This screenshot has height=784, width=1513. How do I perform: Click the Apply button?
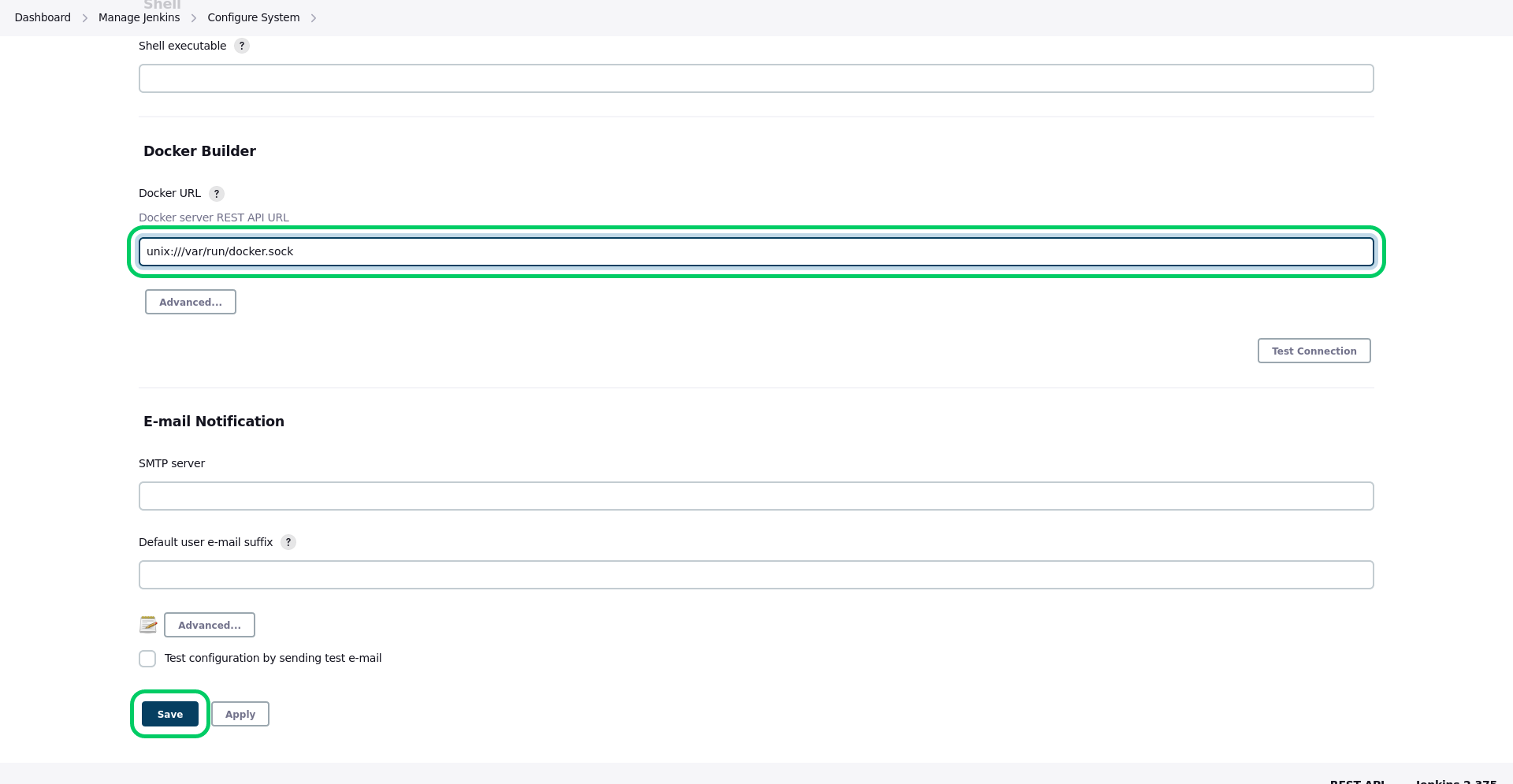point(240,714)
